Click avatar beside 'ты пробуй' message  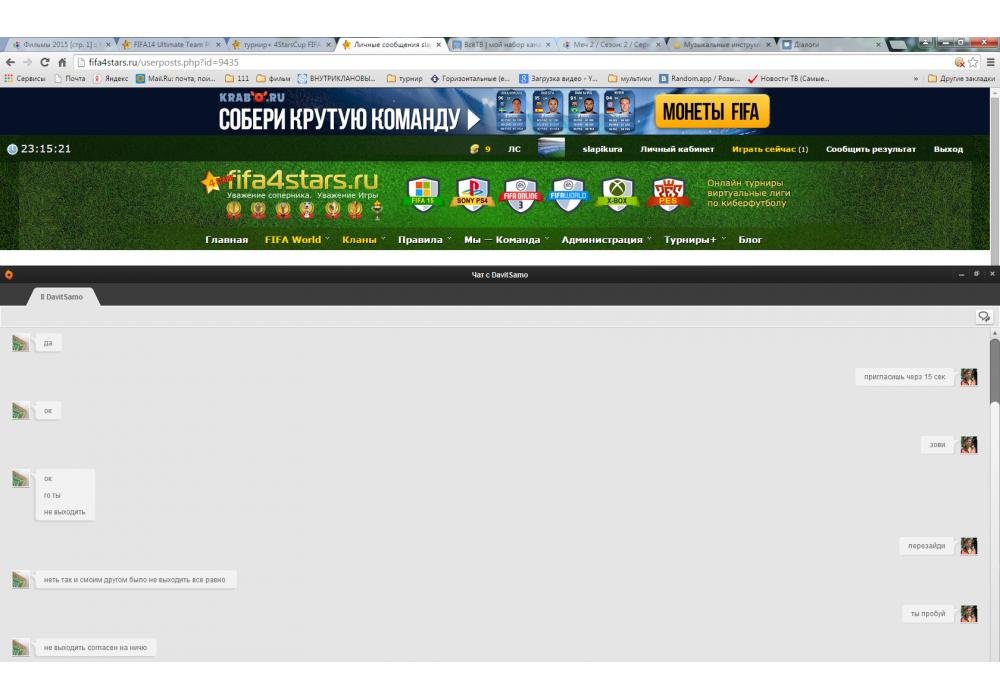969,614
